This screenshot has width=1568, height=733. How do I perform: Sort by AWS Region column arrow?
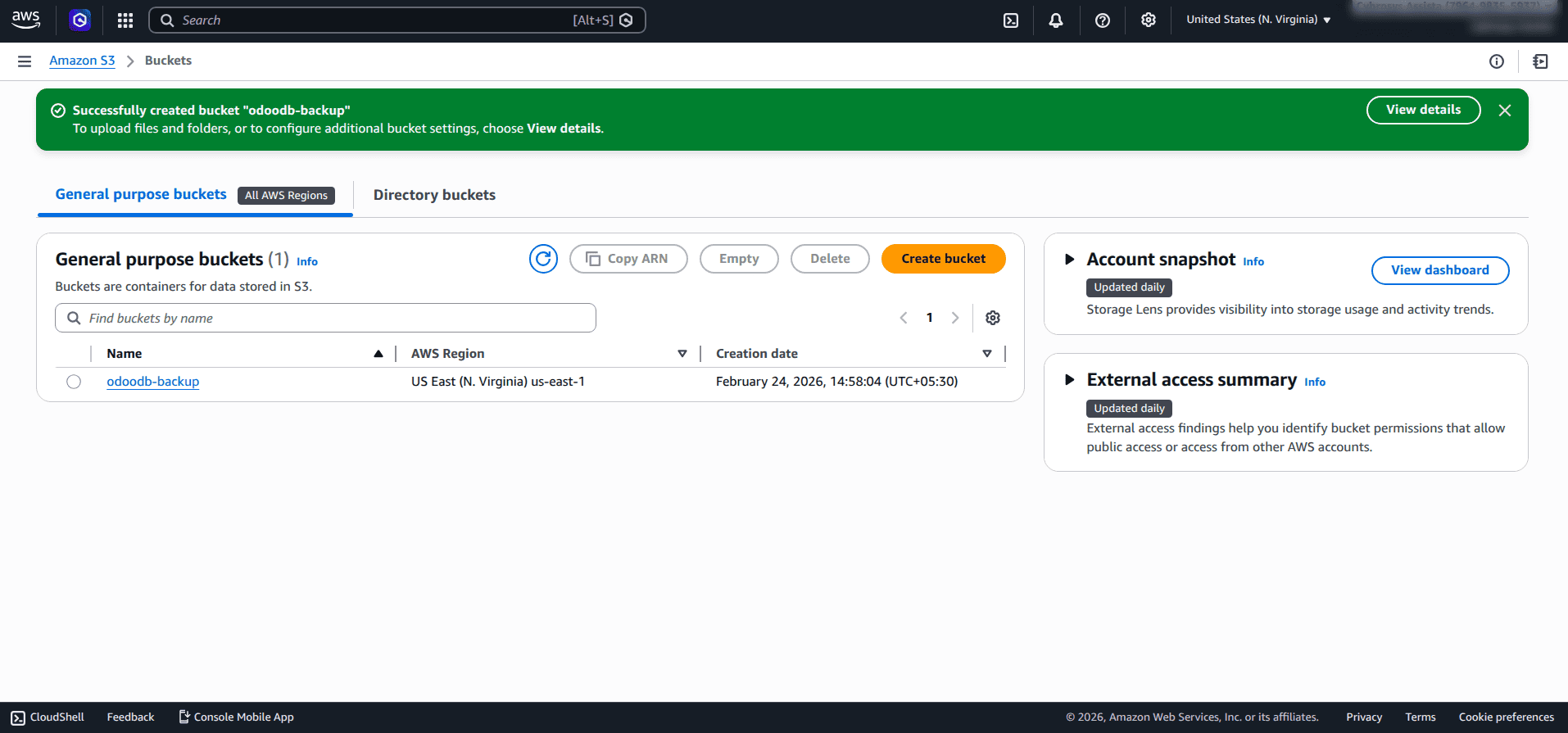tap(682, 354)
